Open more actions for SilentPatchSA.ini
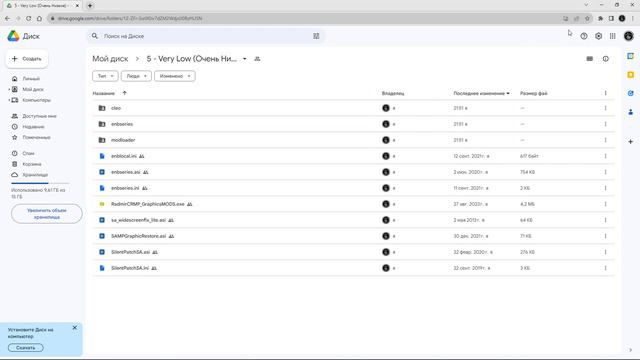Viewport: 640px width, 360px height. pos(605,268)
